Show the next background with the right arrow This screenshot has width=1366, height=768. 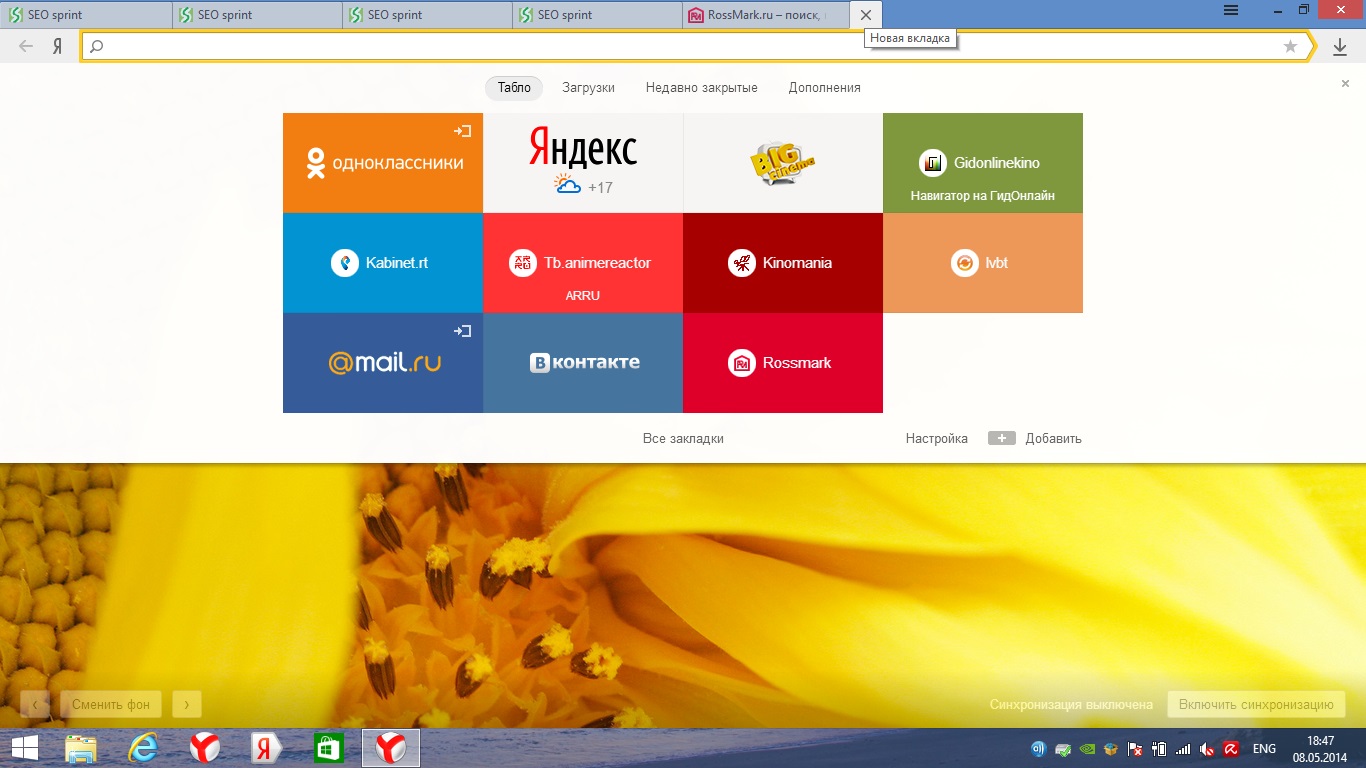pos(186,704)
